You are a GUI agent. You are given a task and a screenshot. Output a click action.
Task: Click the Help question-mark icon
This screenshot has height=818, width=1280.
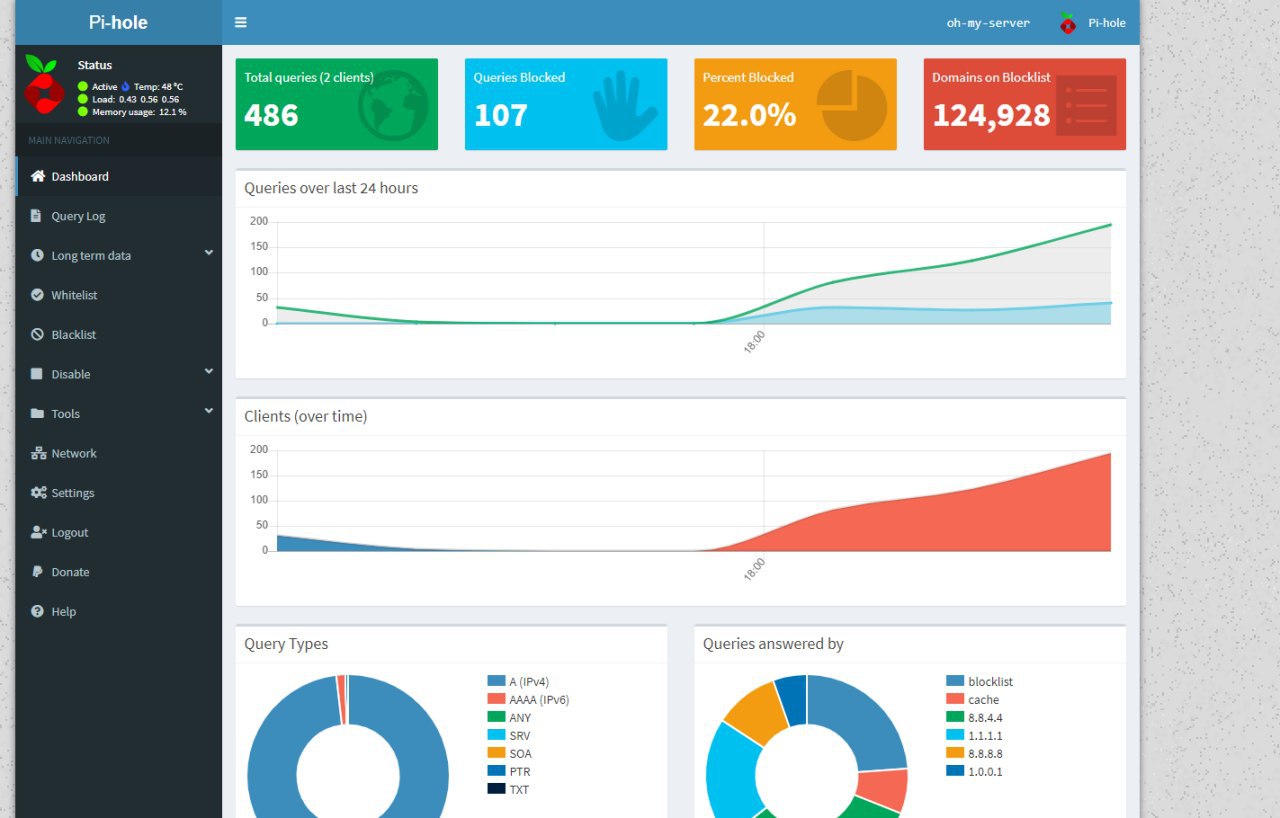(38, 611)
